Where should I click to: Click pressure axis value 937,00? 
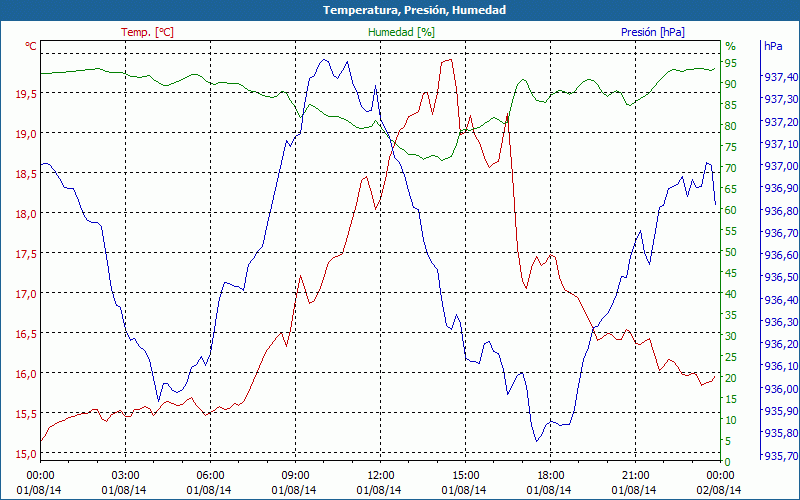781,166
